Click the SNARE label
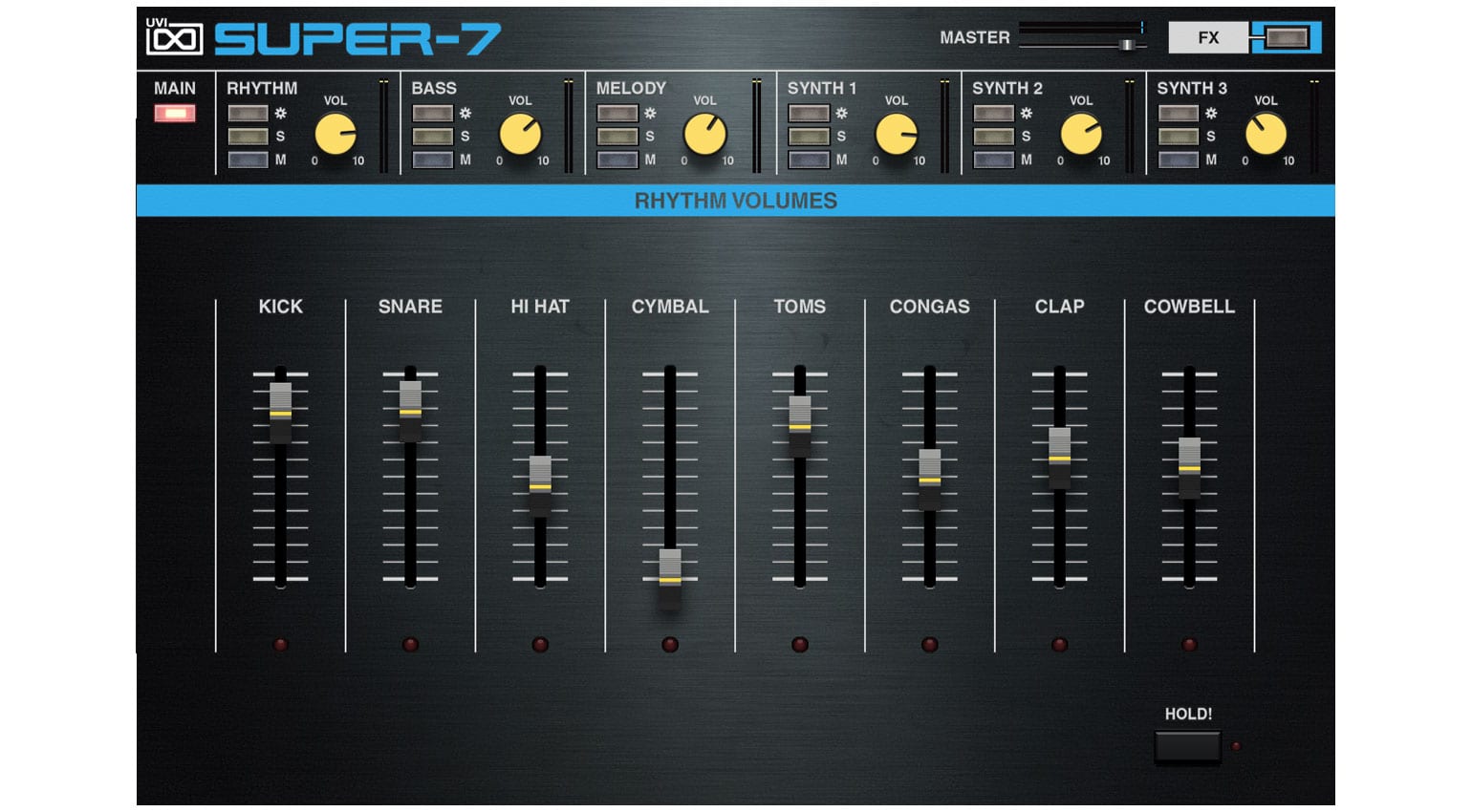The image size is (1472, 812). [410, 307]
